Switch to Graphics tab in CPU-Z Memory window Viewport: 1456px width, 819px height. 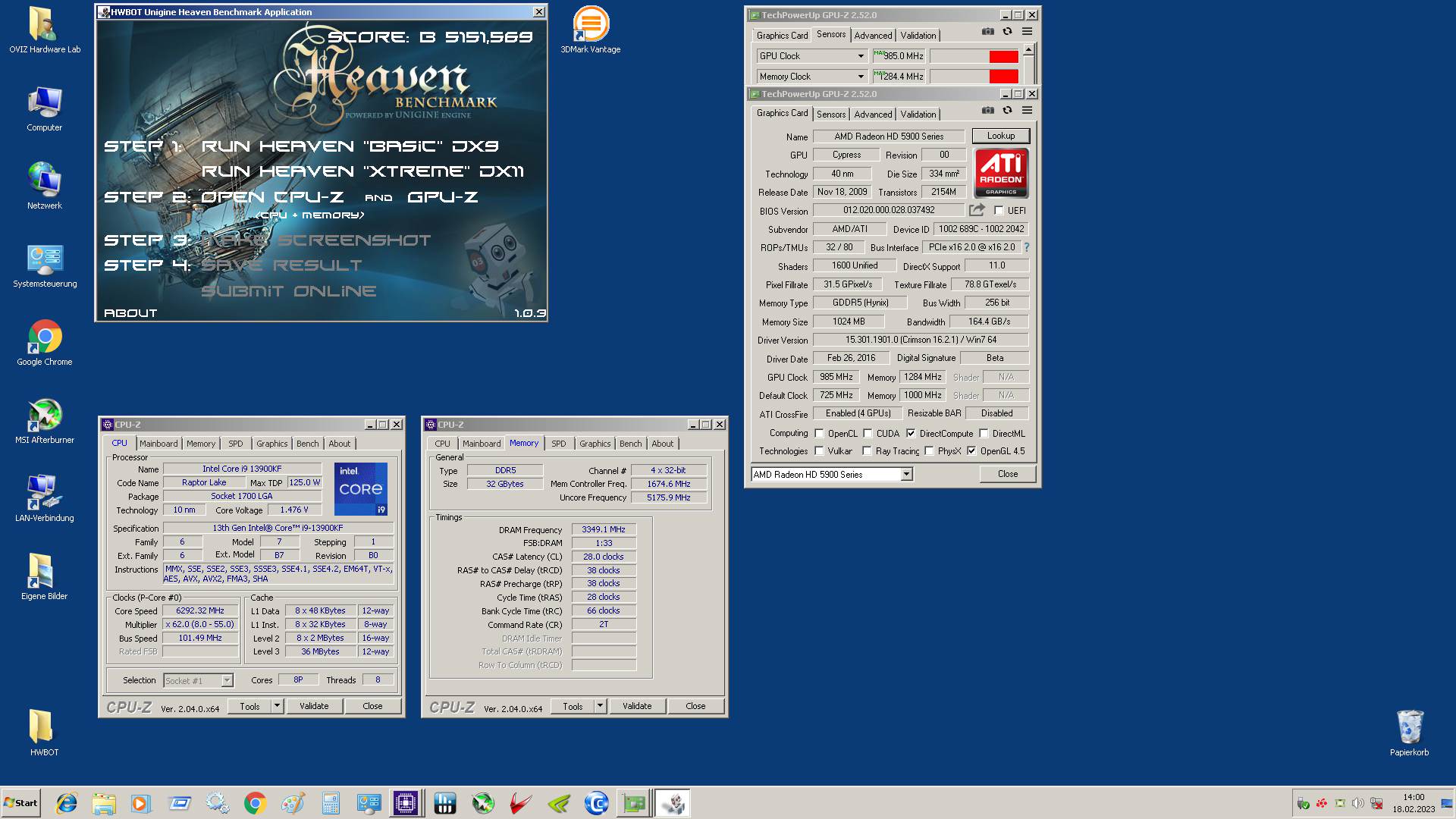pos(595,444)
